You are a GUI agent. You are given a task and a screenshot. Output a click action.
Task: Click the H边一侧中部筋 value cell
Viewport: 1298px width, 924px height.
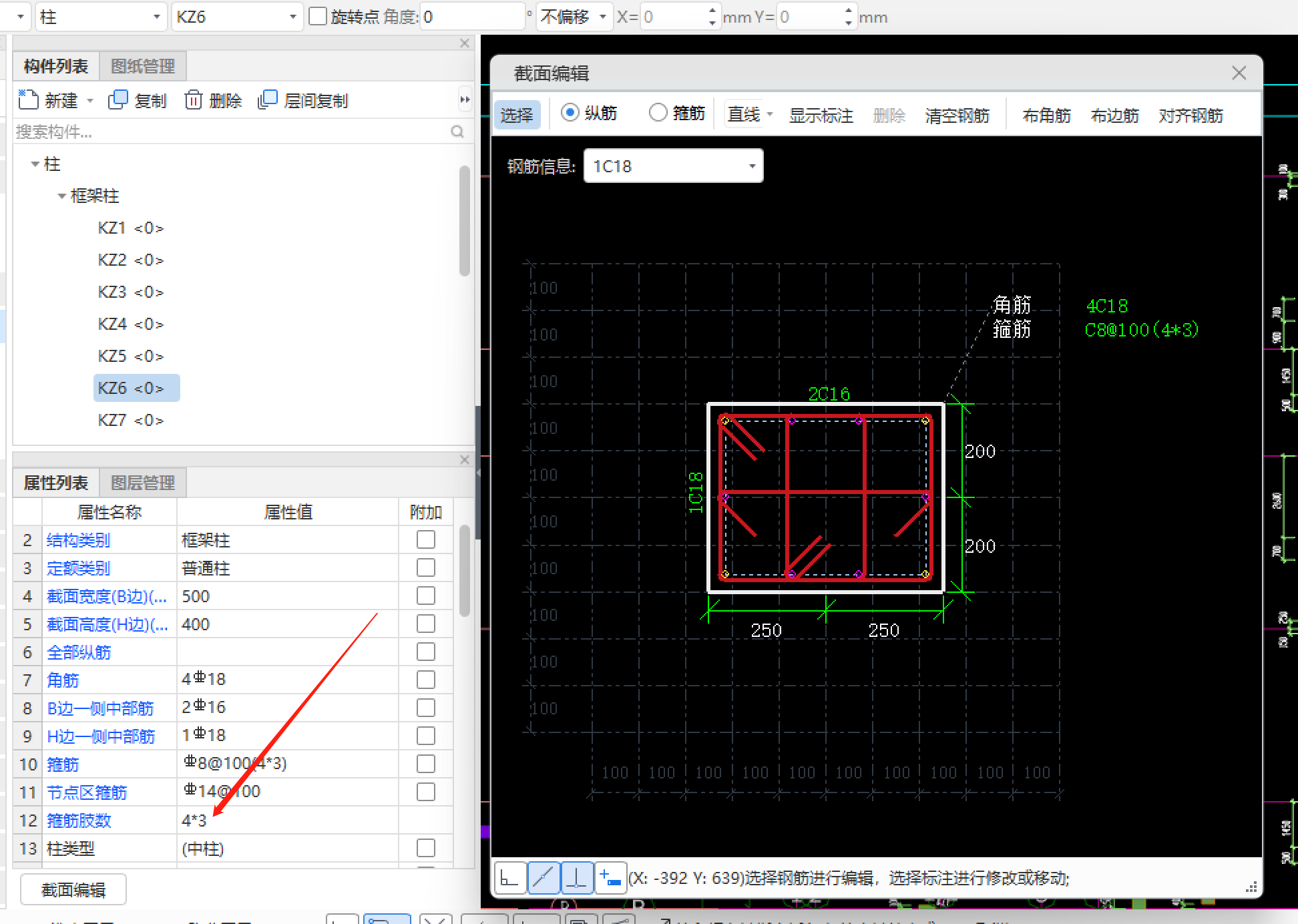[287, 736]
